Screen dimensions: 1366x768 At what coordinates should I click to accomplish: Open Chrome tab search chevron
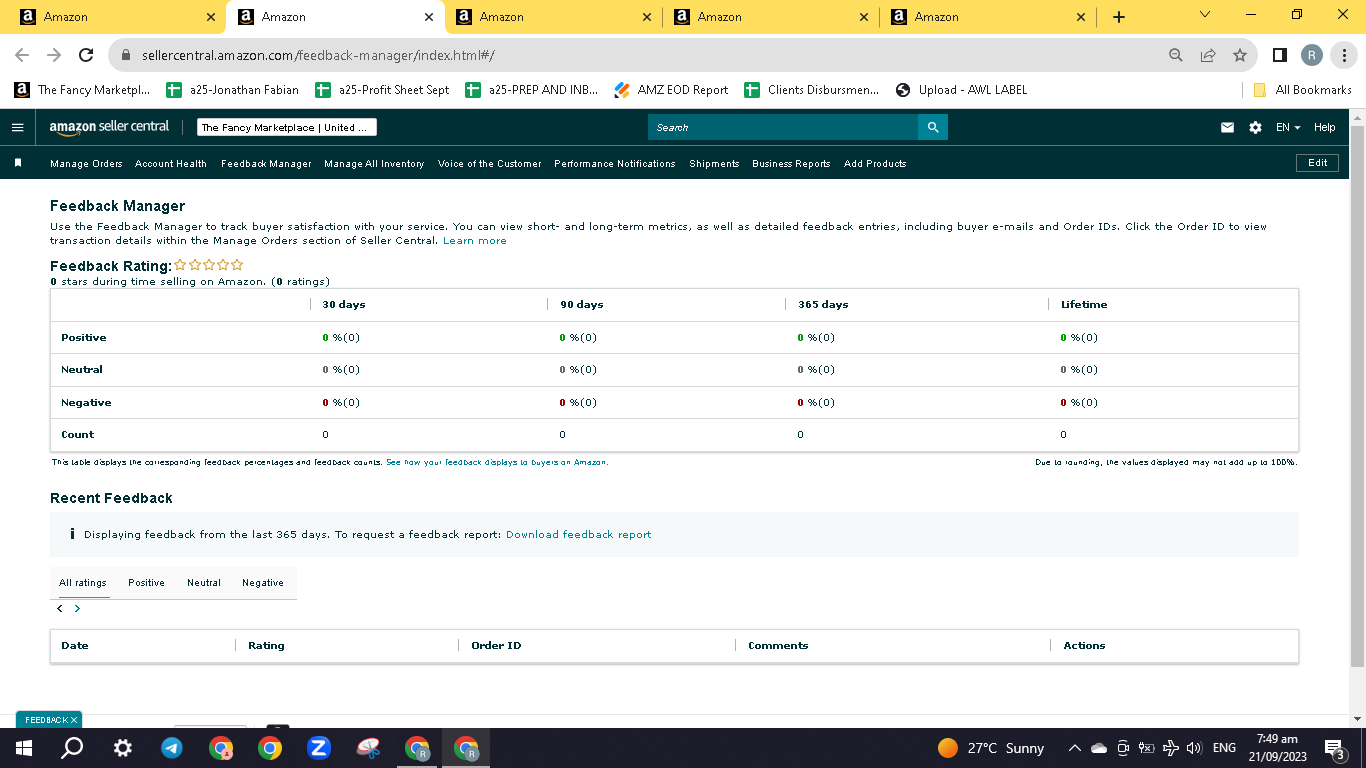coord(1204,15)
